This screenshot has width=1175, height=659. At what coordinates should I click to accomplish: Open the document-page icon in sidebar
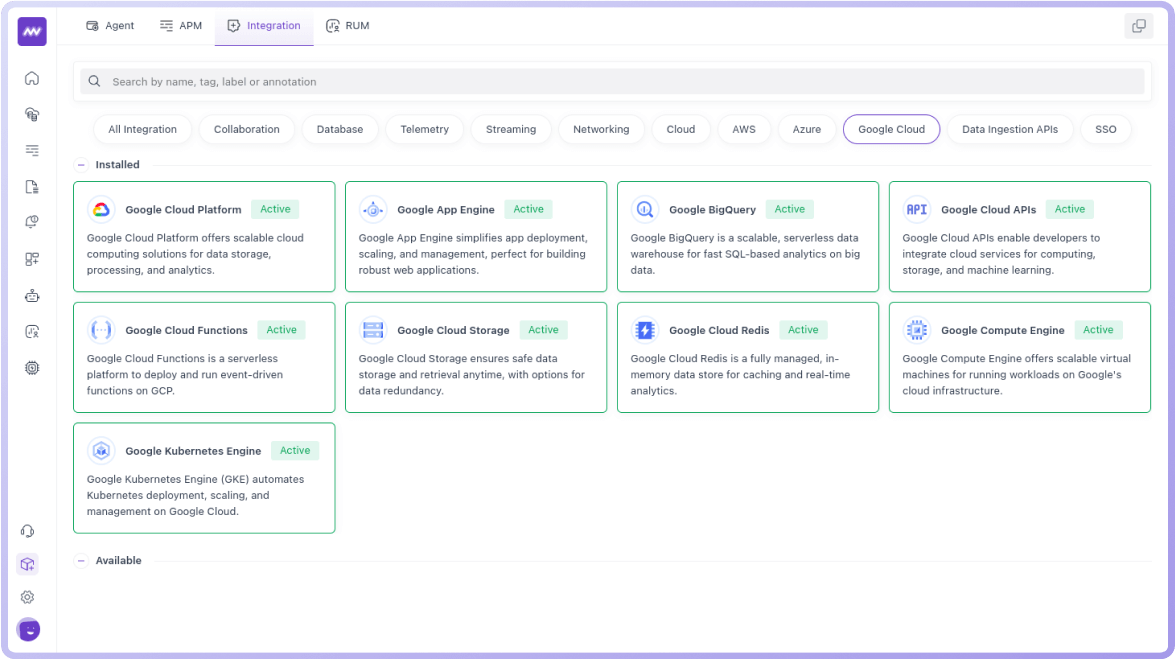pos(31,187)
